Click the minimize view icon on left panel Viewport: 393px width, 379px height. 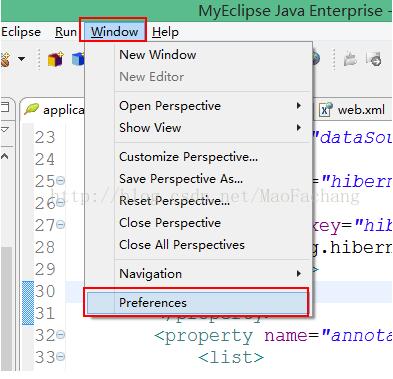coord(5,107)
